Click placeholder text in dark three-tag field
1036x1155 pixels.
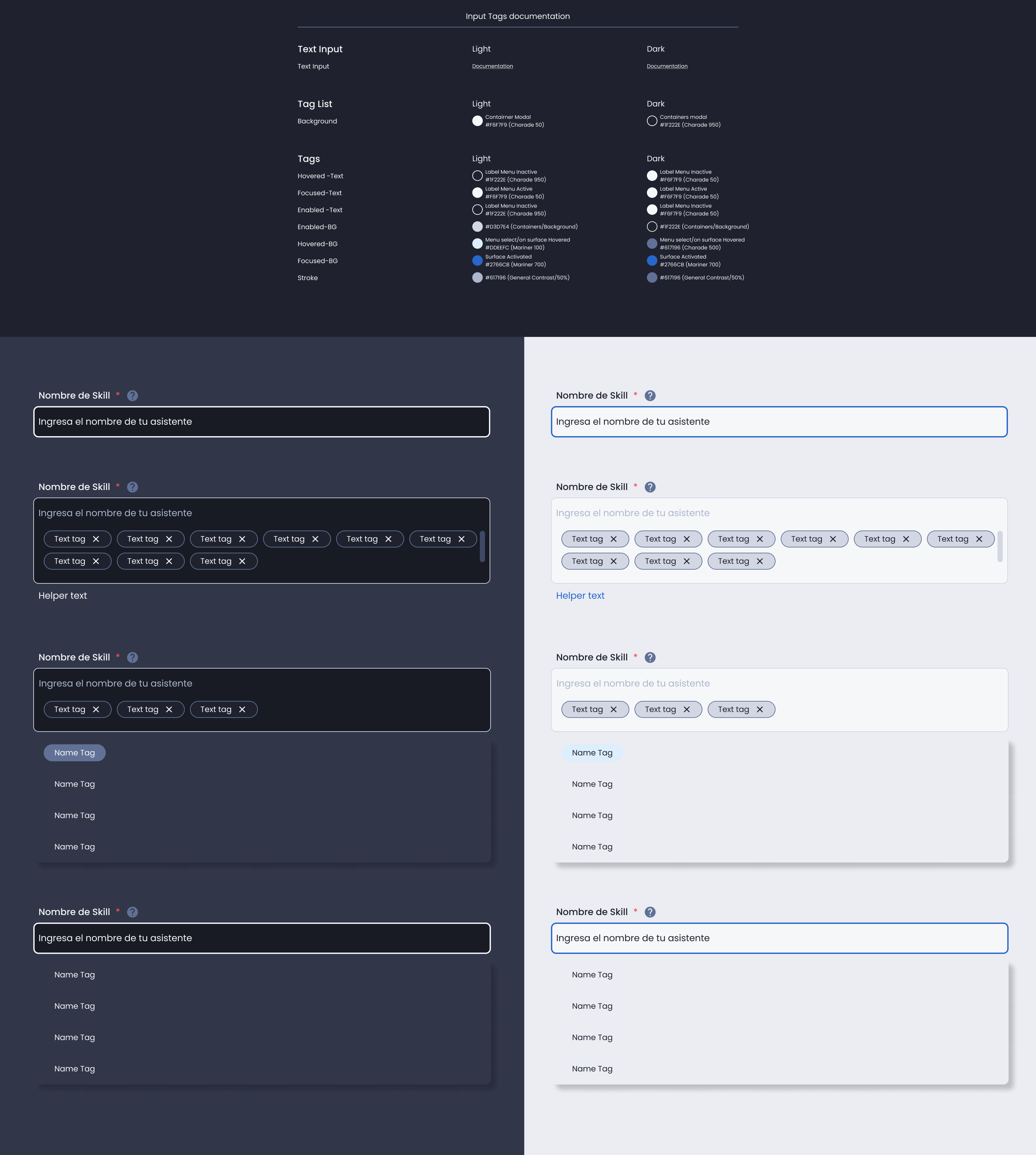click(116, 683)
